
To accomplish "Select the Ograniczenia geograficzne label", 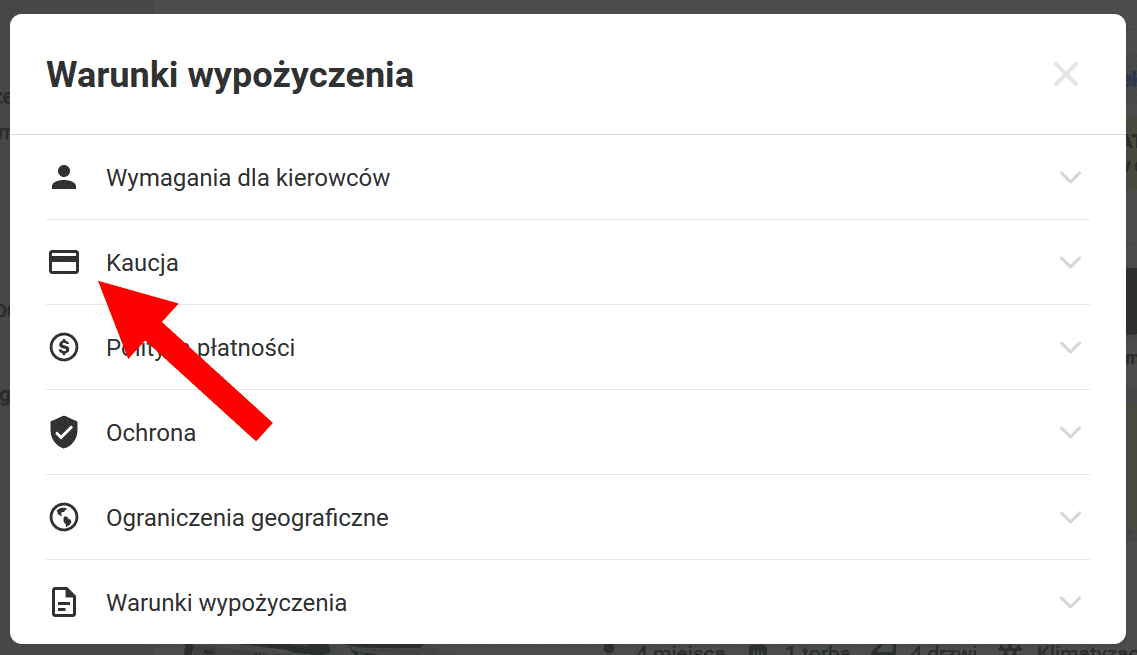I will [x=247, y=518].
